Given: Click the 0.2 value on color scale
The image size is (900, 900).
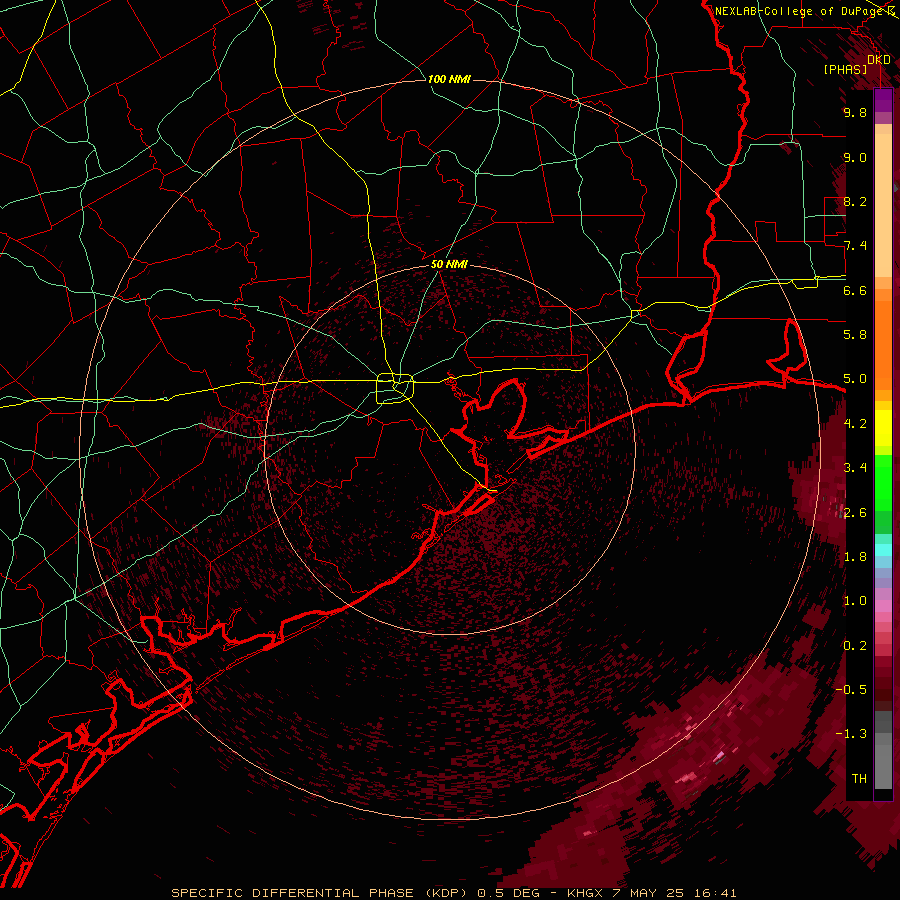Looking at the screenshot, I should coord(855,646).
